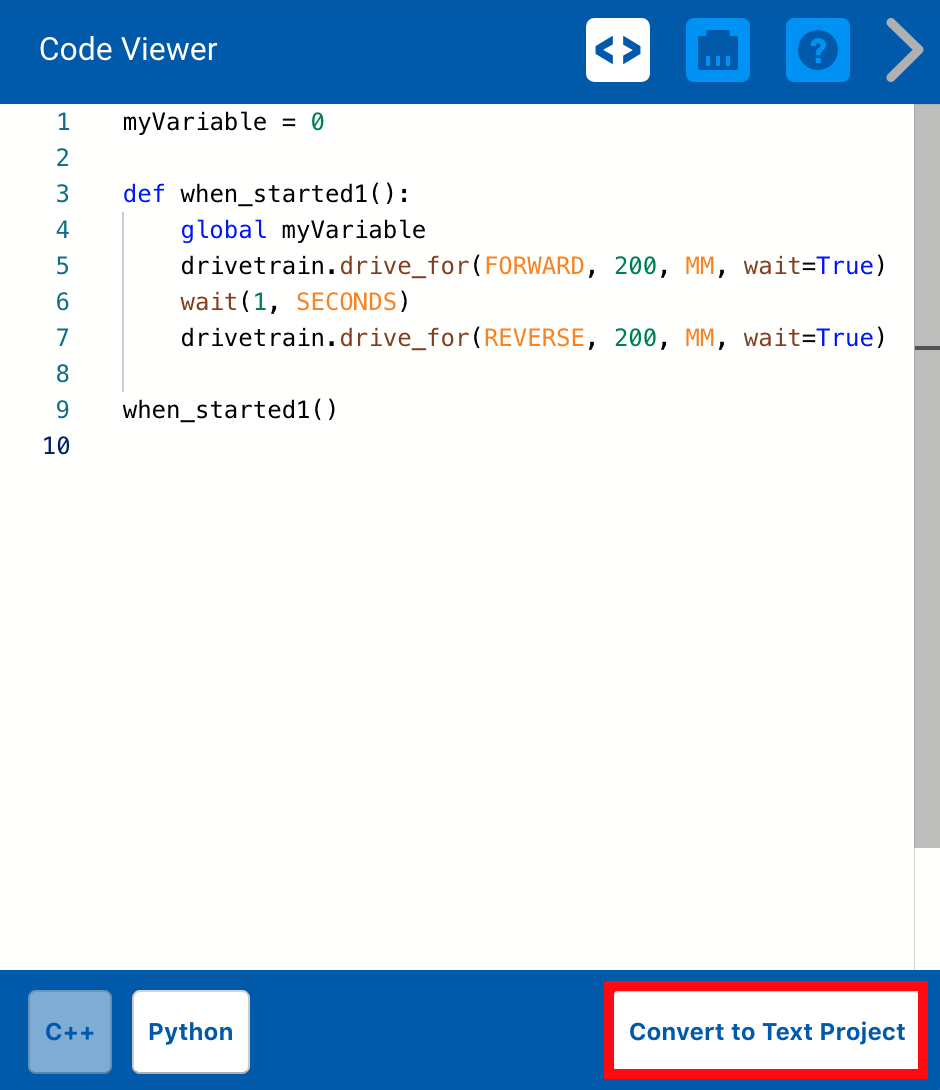This screenshot has width=940, height=1090.
Task: Click the help question mark icon
Action: [x=817, y=49]
